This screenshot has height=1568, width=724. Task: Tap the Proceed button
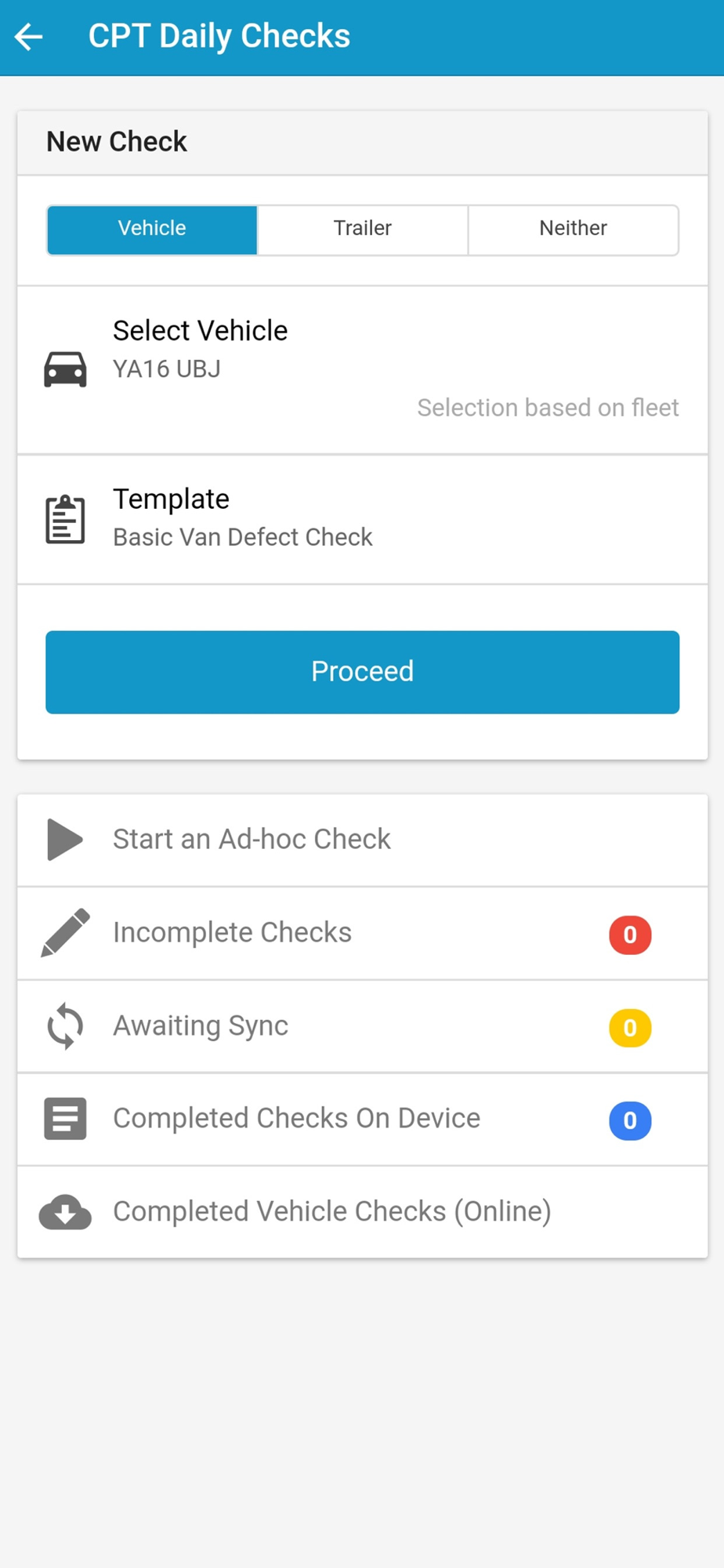tap(363, 672)
